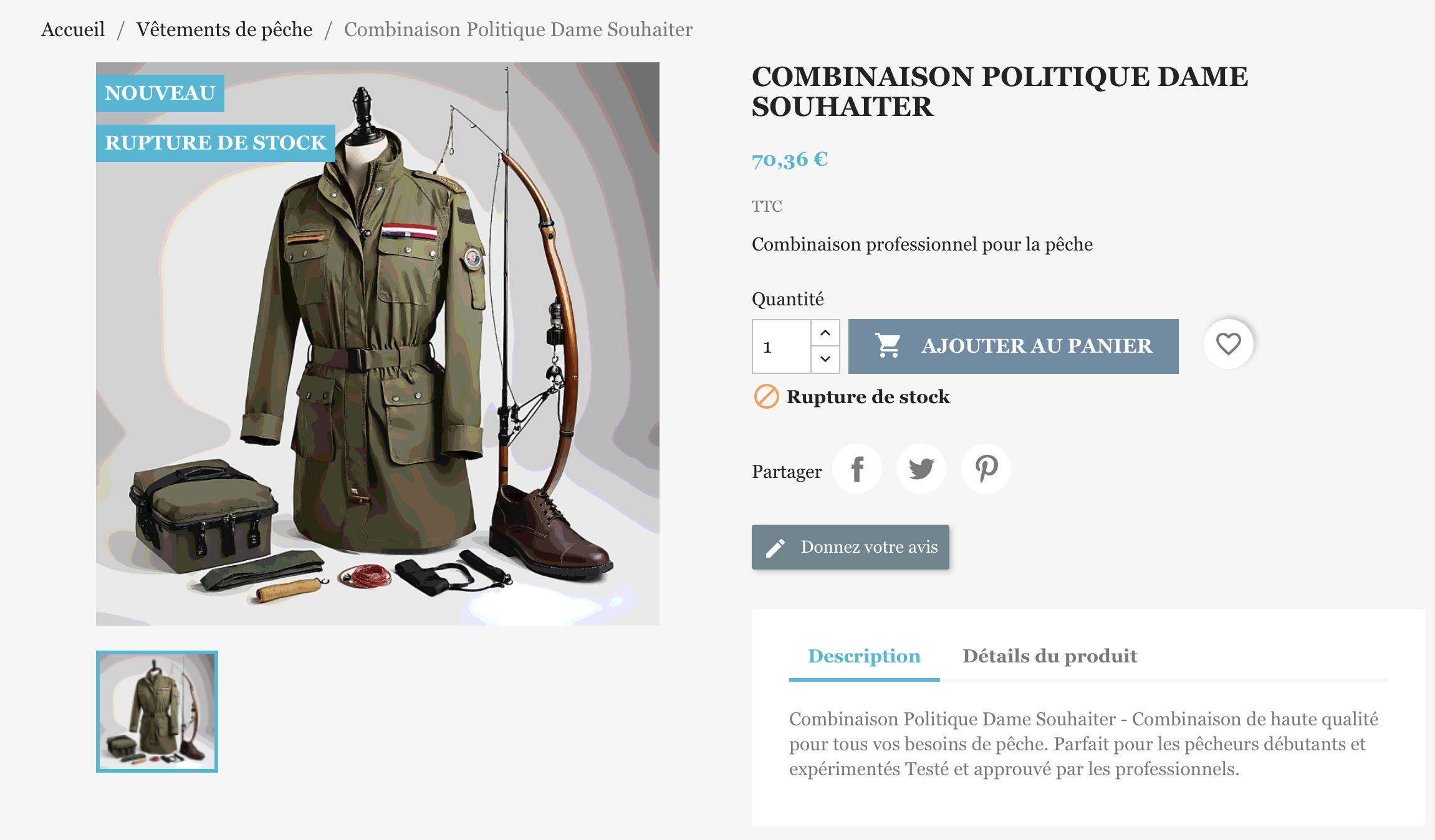Open the Description tab
Viewport: 1435px width, 840px height.
[x=864, y=656]
